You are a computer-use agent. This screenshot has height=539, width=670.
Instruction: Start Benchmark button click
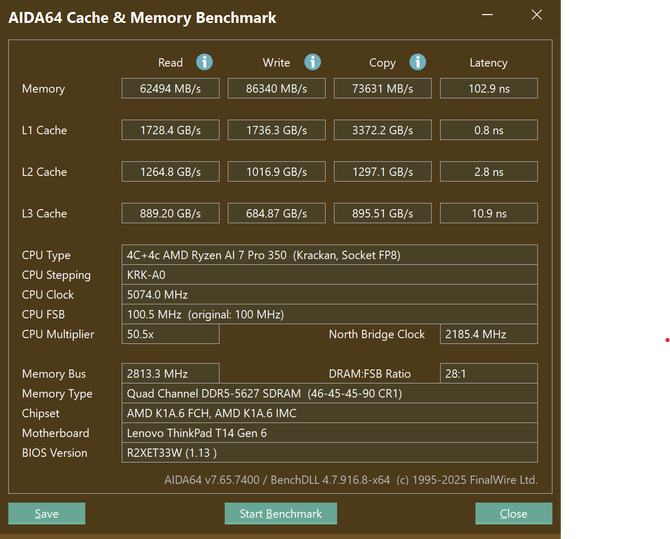point(280,513)
